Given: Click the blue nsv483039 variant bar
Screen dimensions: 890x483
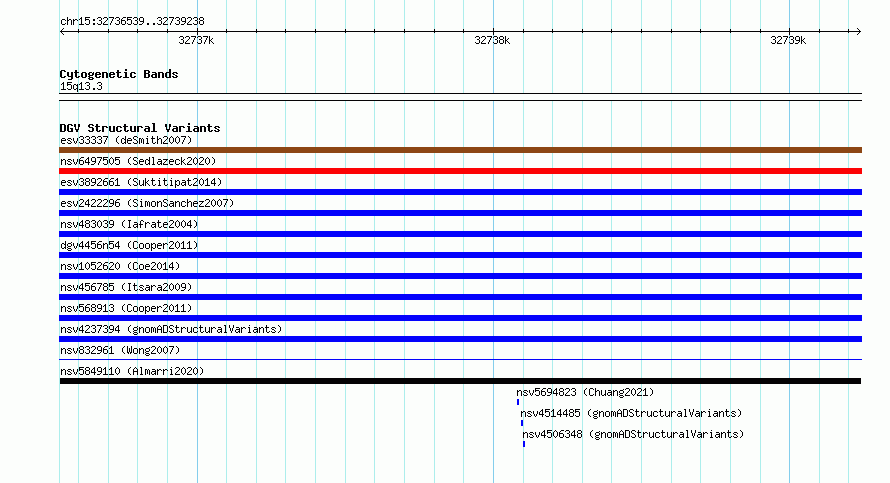Looking at the screenshot, I should click(x=460, y=234).
